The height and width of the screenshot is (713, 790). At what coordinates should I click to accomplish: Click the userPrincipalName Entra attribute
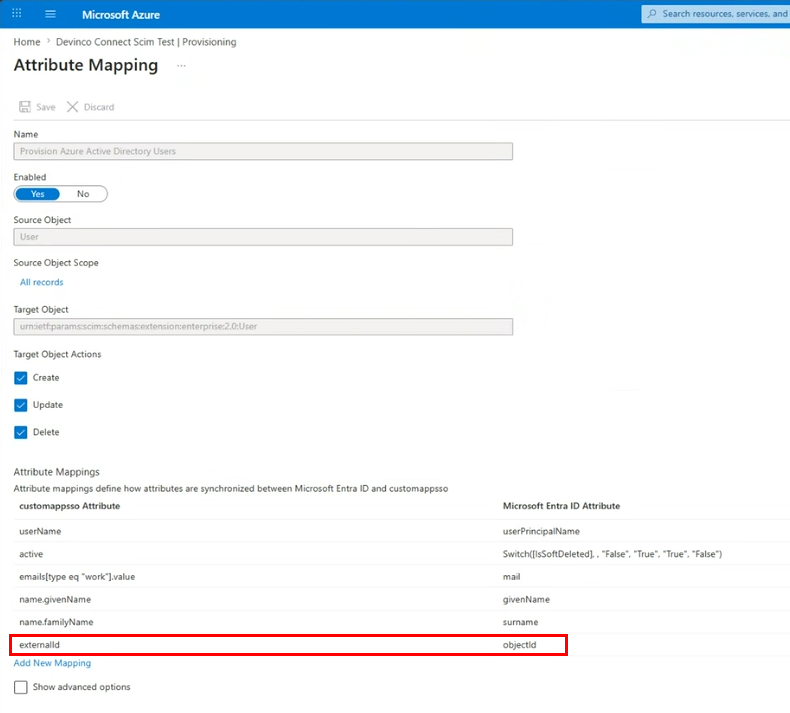coord(541,531)
